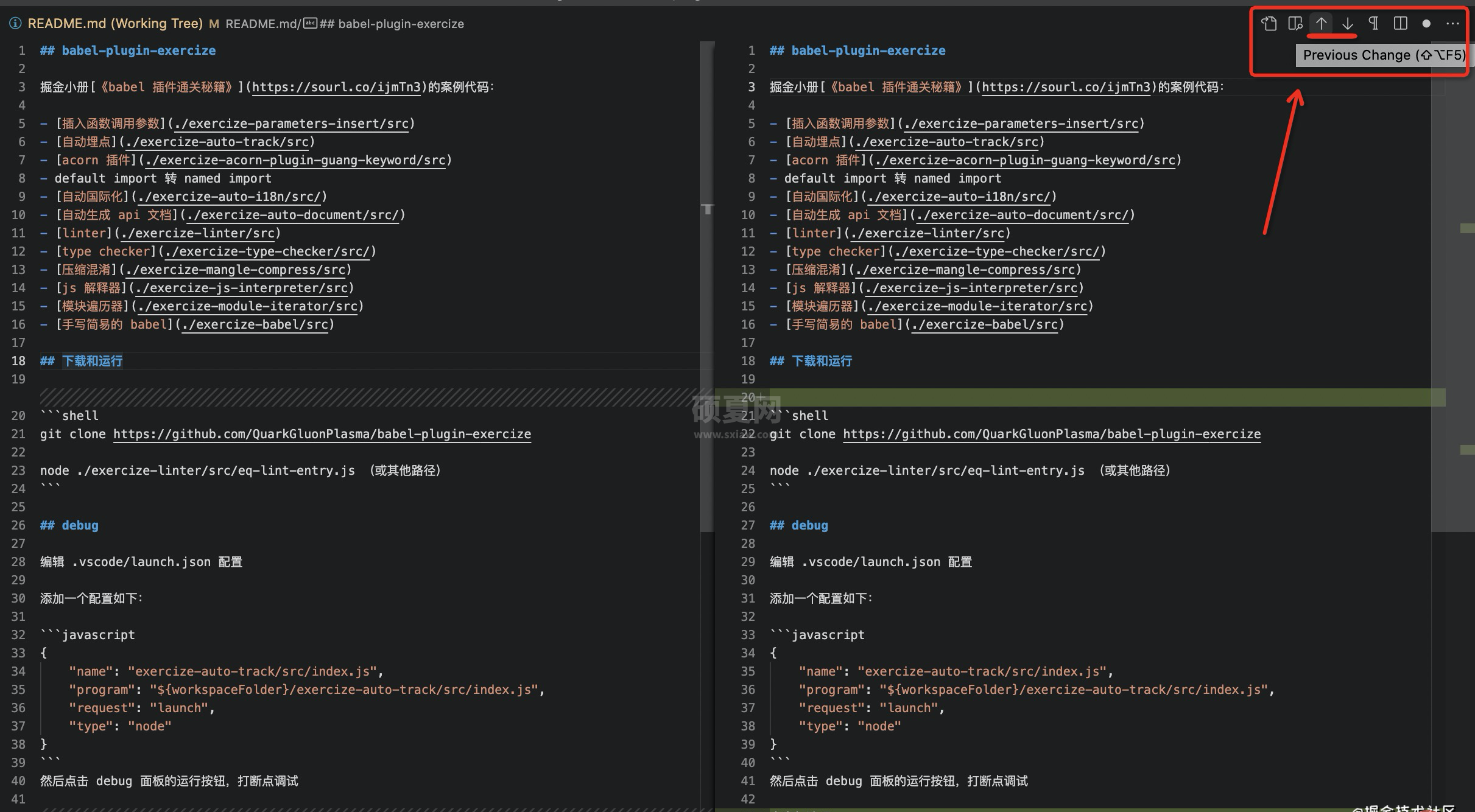The width and height of the screenshot is (1475, 812).
Task: Click the ## 下载和运行 heading in left pane
Action: pos(81,361)
